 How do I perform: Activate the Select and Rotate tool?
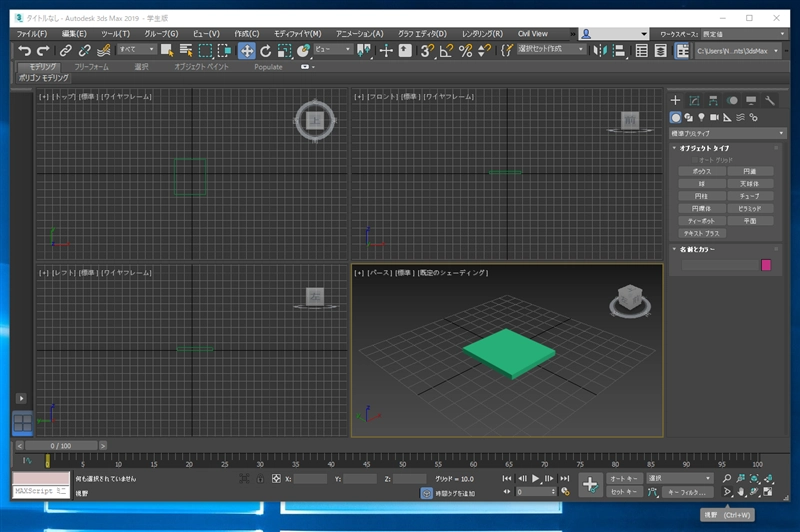[x=265, y=50]
